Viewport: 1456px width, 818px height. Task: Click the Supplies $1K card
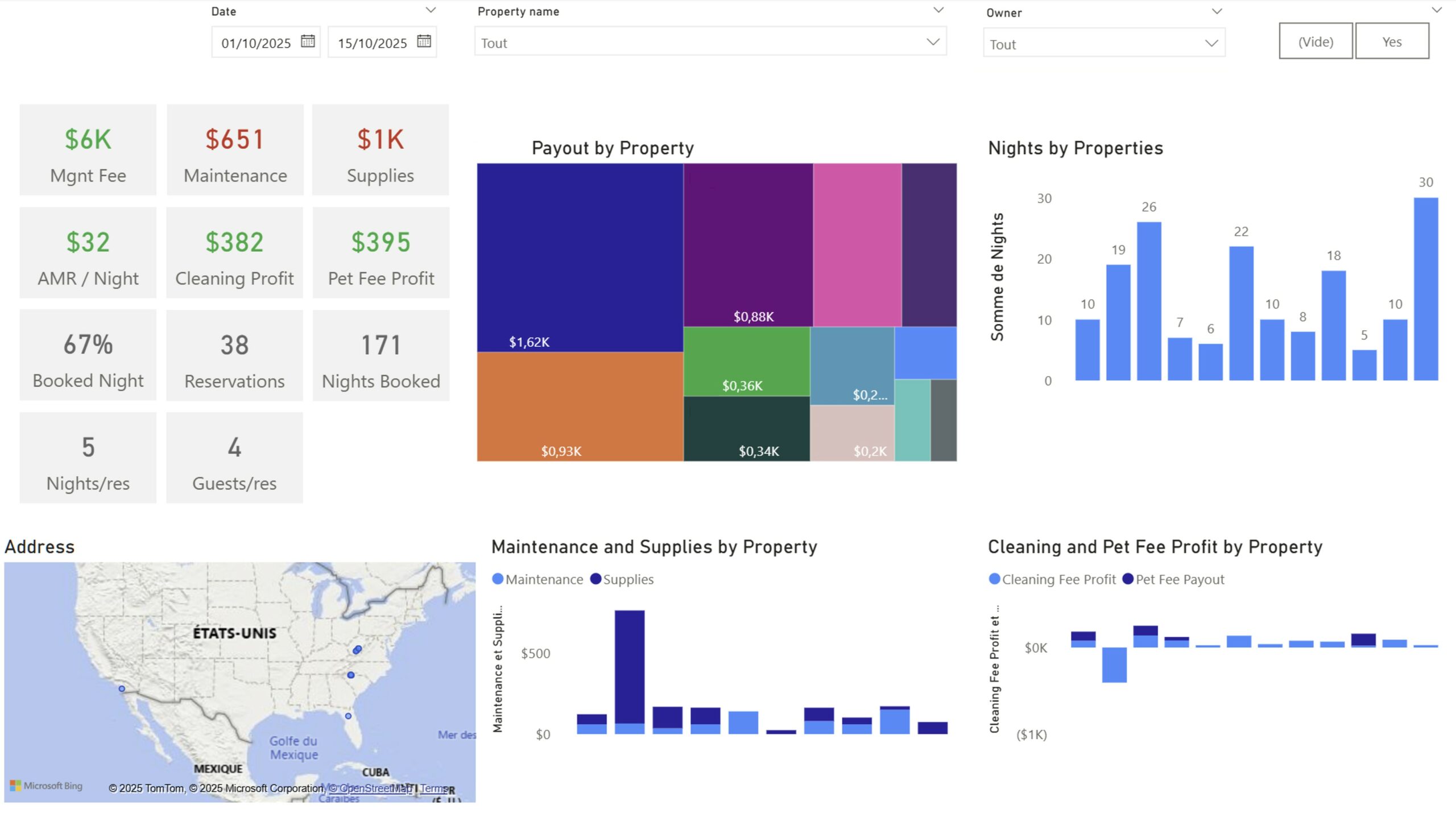(380, 150)
